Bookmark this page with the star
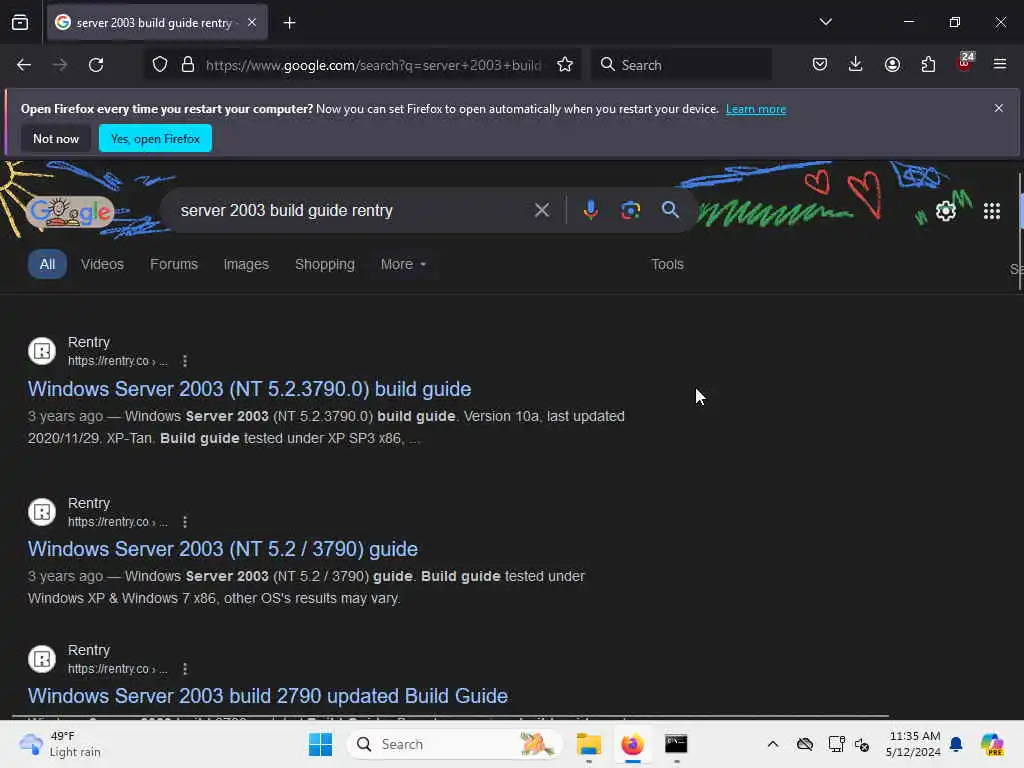1024x768 pixels. (x=565, y=65)
